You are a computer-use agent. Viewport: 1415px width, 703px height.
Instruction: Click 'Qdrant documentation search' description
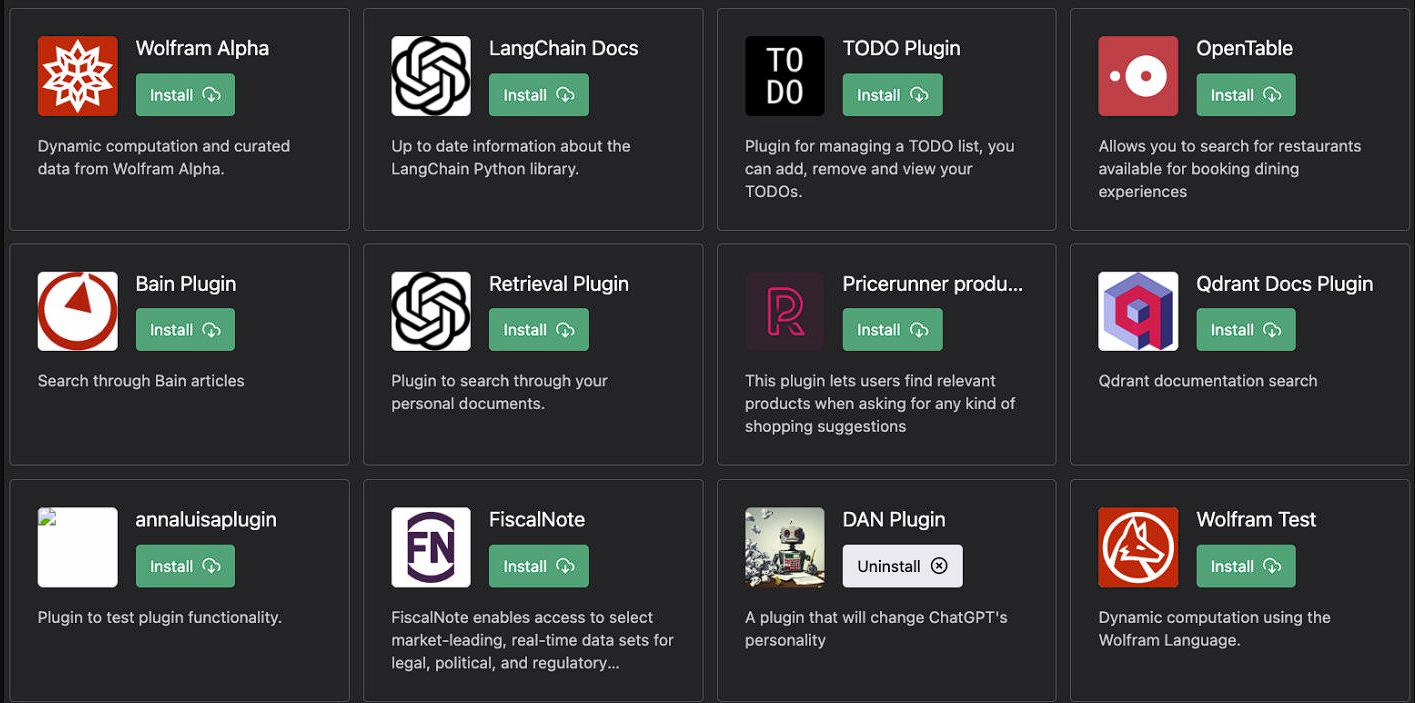pos(1208,381)
